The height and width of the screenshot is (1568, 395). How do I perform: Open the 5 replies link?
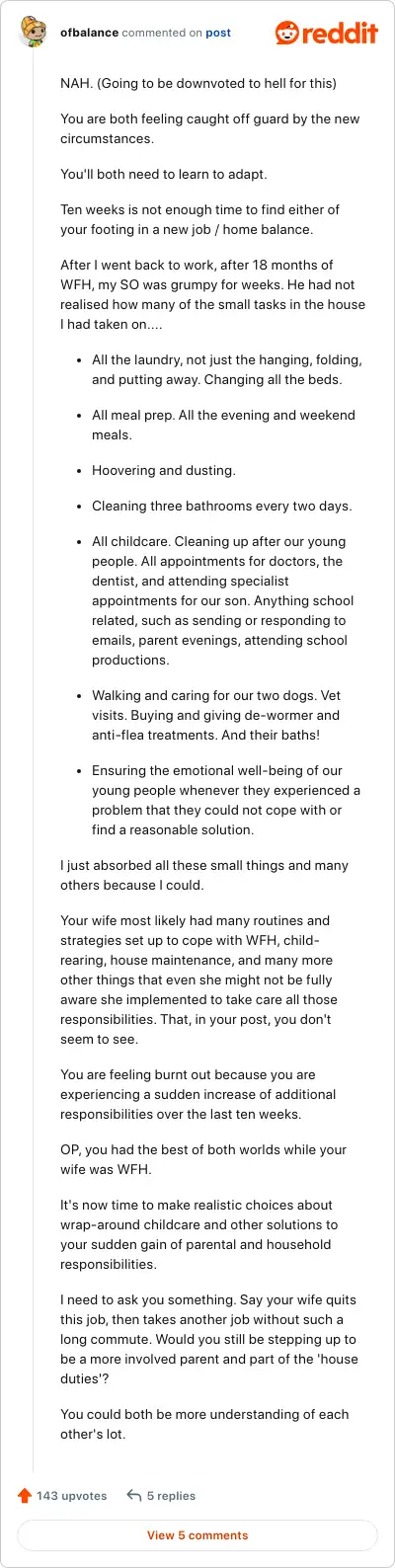[171, 1496]
